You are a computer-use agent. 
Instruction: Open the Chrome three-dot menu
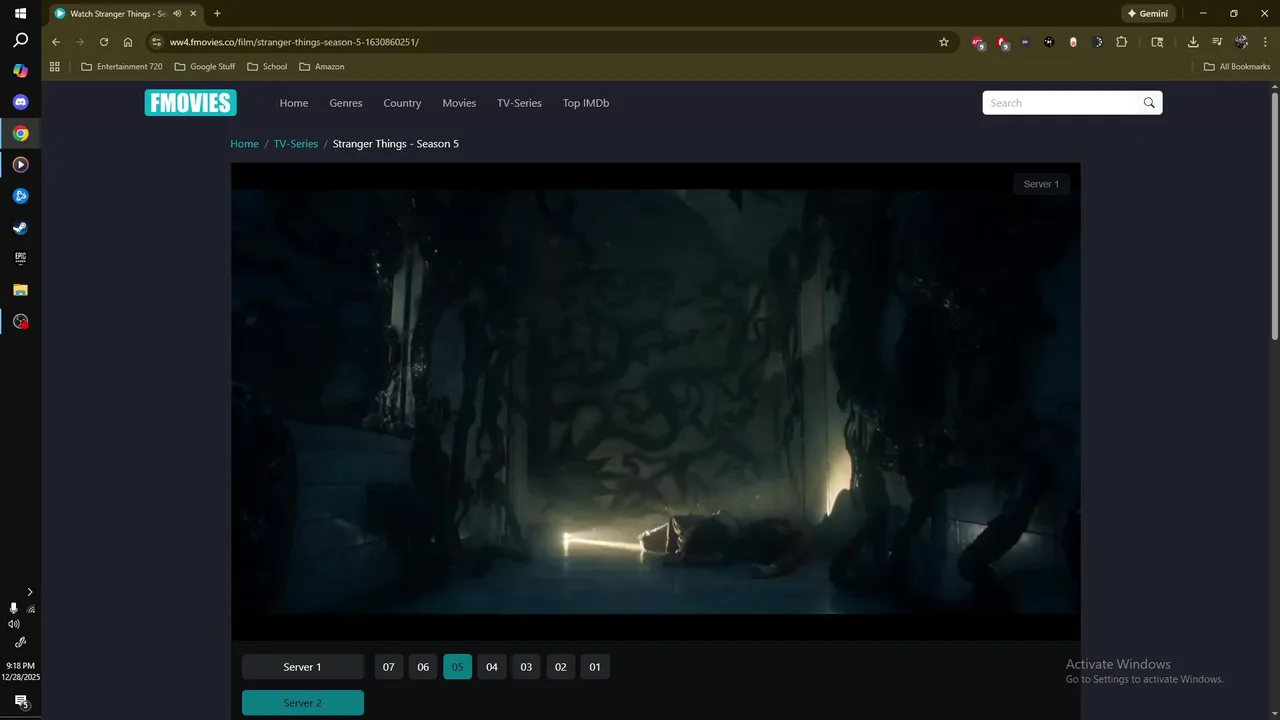(x=1264, y=42)
